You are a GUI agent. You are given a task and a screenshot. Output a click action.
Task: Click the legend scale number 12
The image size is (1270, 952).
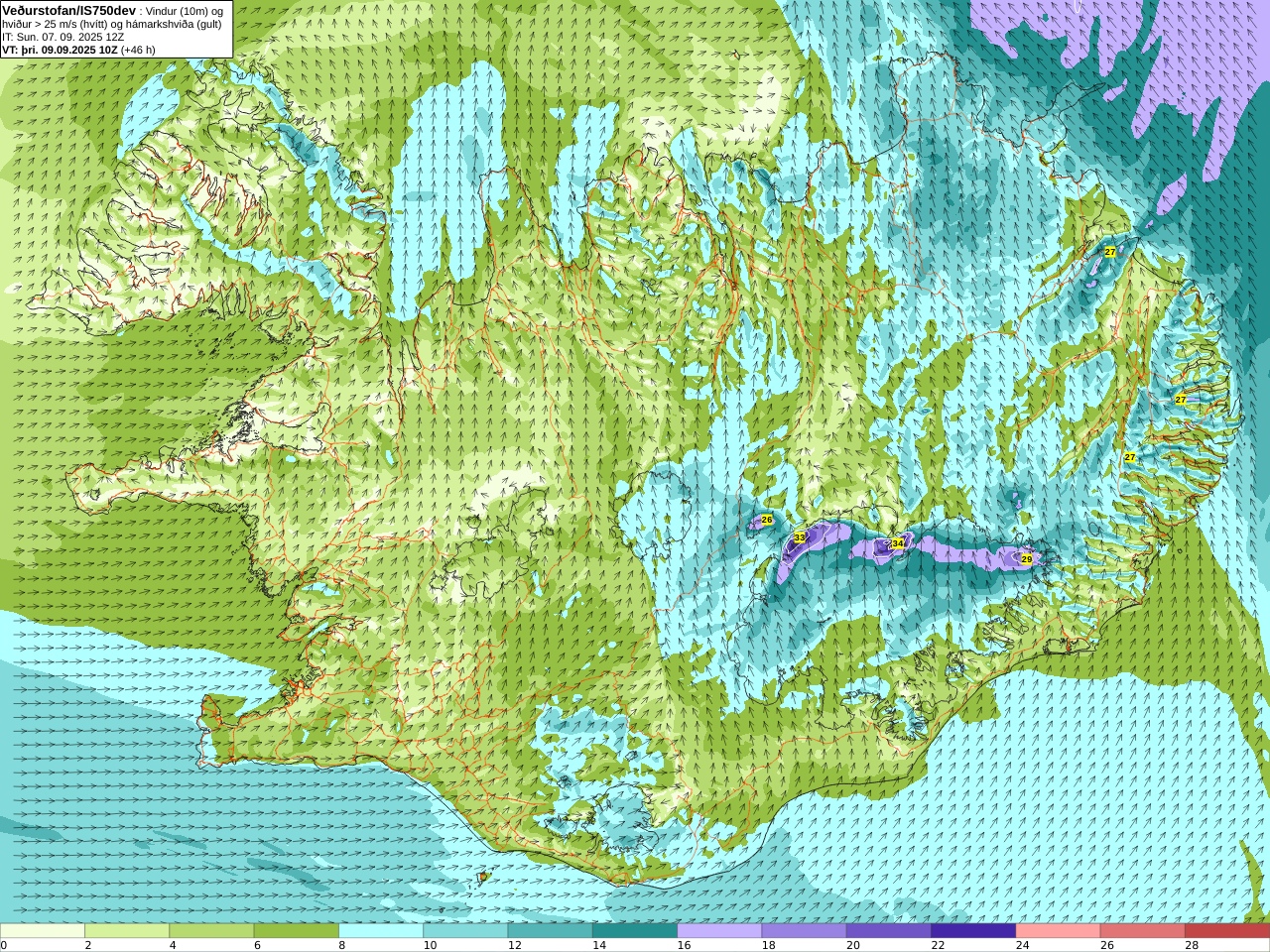pos(514,945)
